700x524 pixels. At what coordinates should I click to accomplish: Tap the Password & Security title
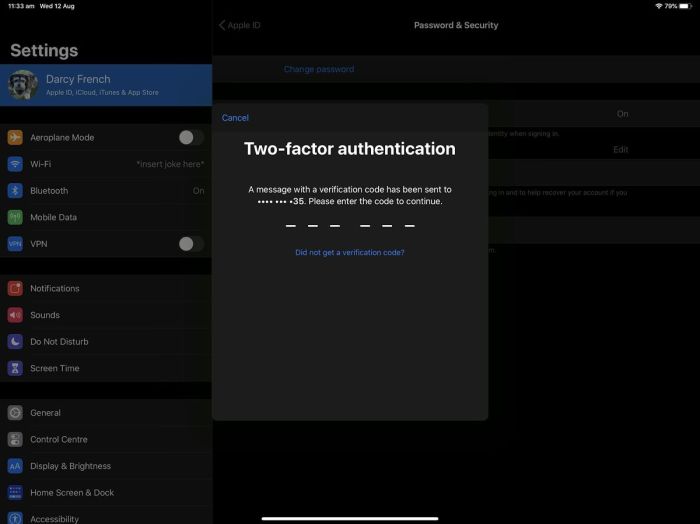click(456, 25)
